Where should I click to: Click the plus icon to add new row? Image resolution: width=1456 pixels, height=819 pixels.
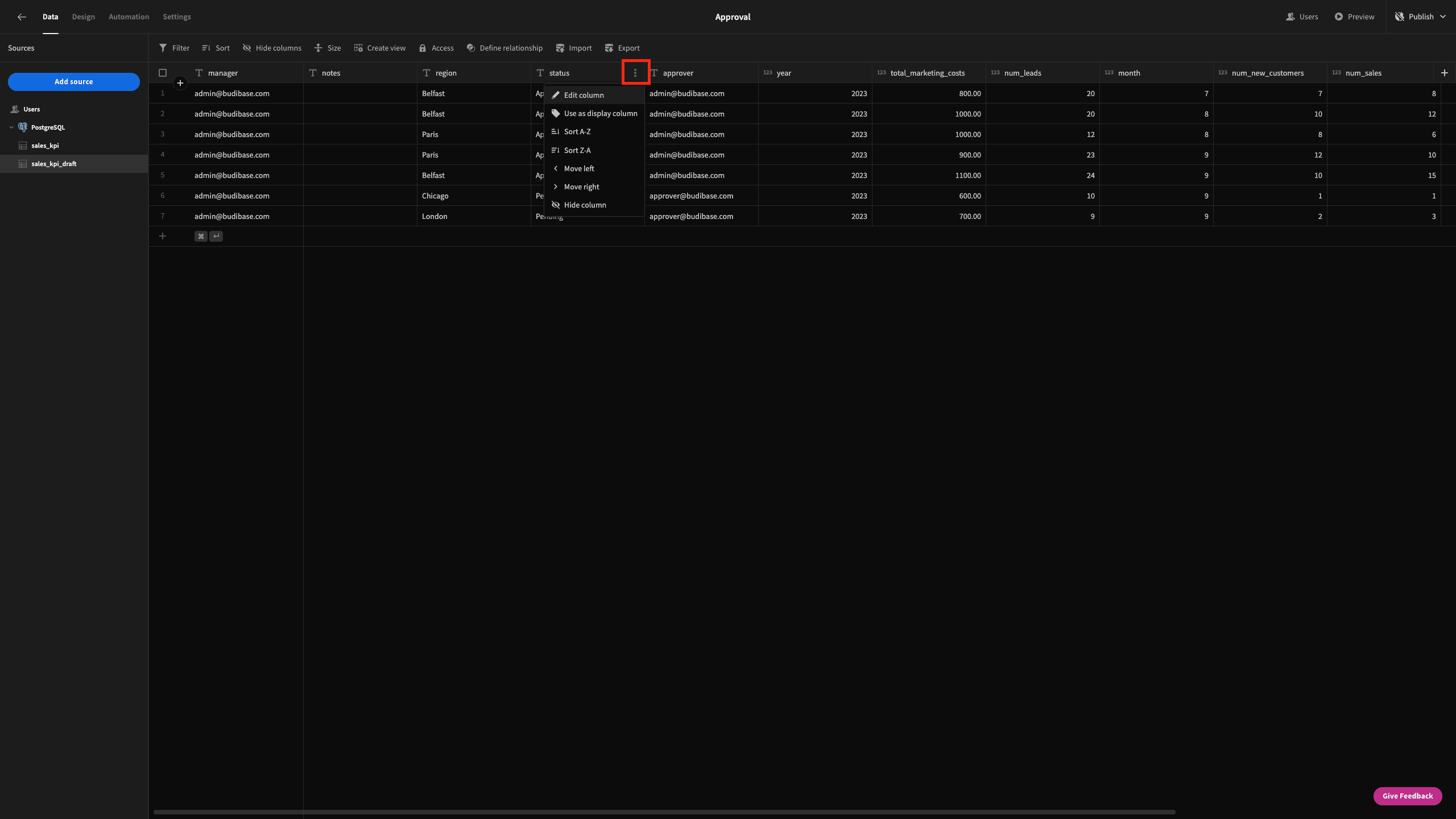click(162, 236)
